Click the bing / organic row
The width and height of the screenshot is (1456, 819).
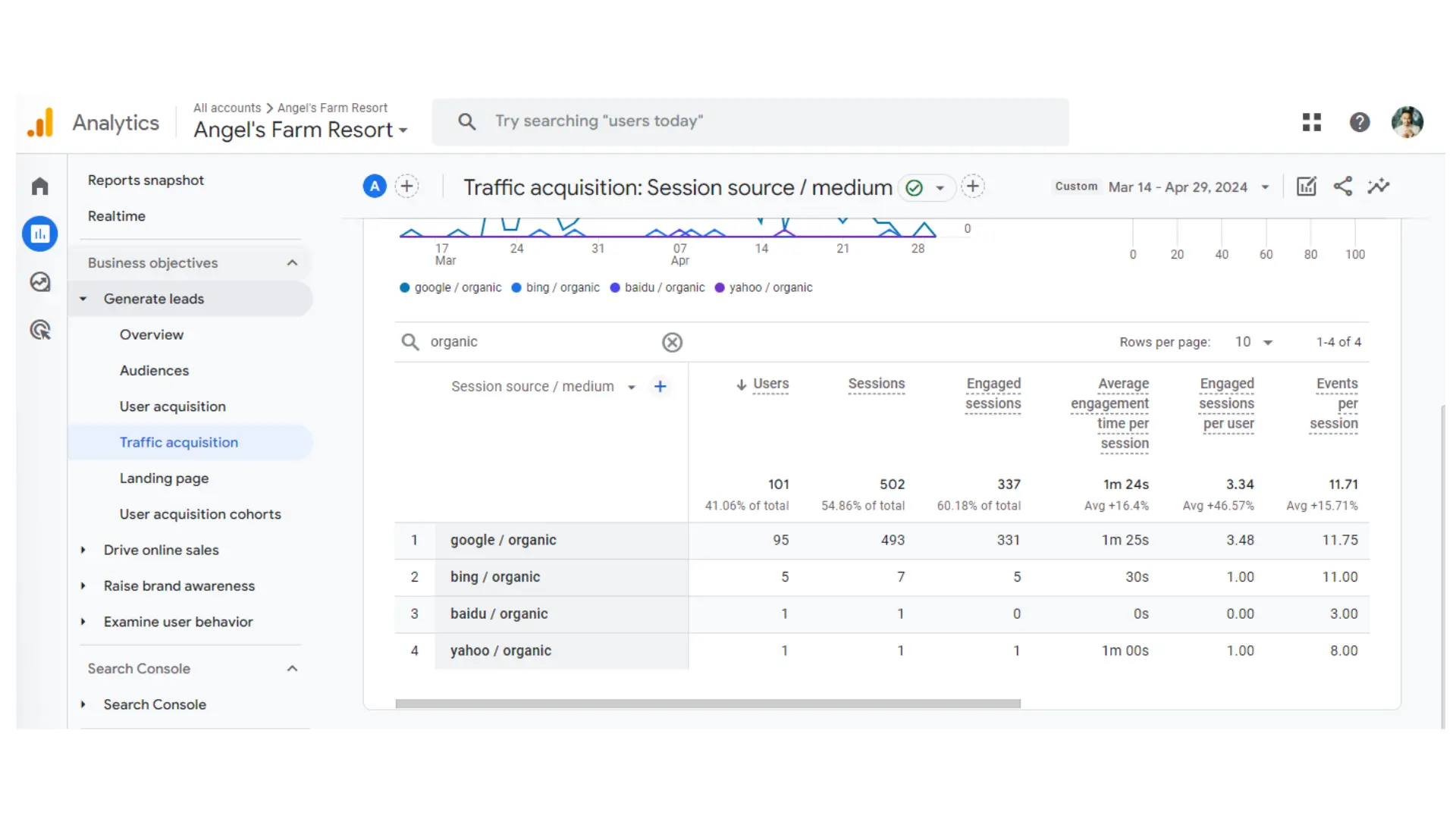pyautogui.click(x=882, y=577)
